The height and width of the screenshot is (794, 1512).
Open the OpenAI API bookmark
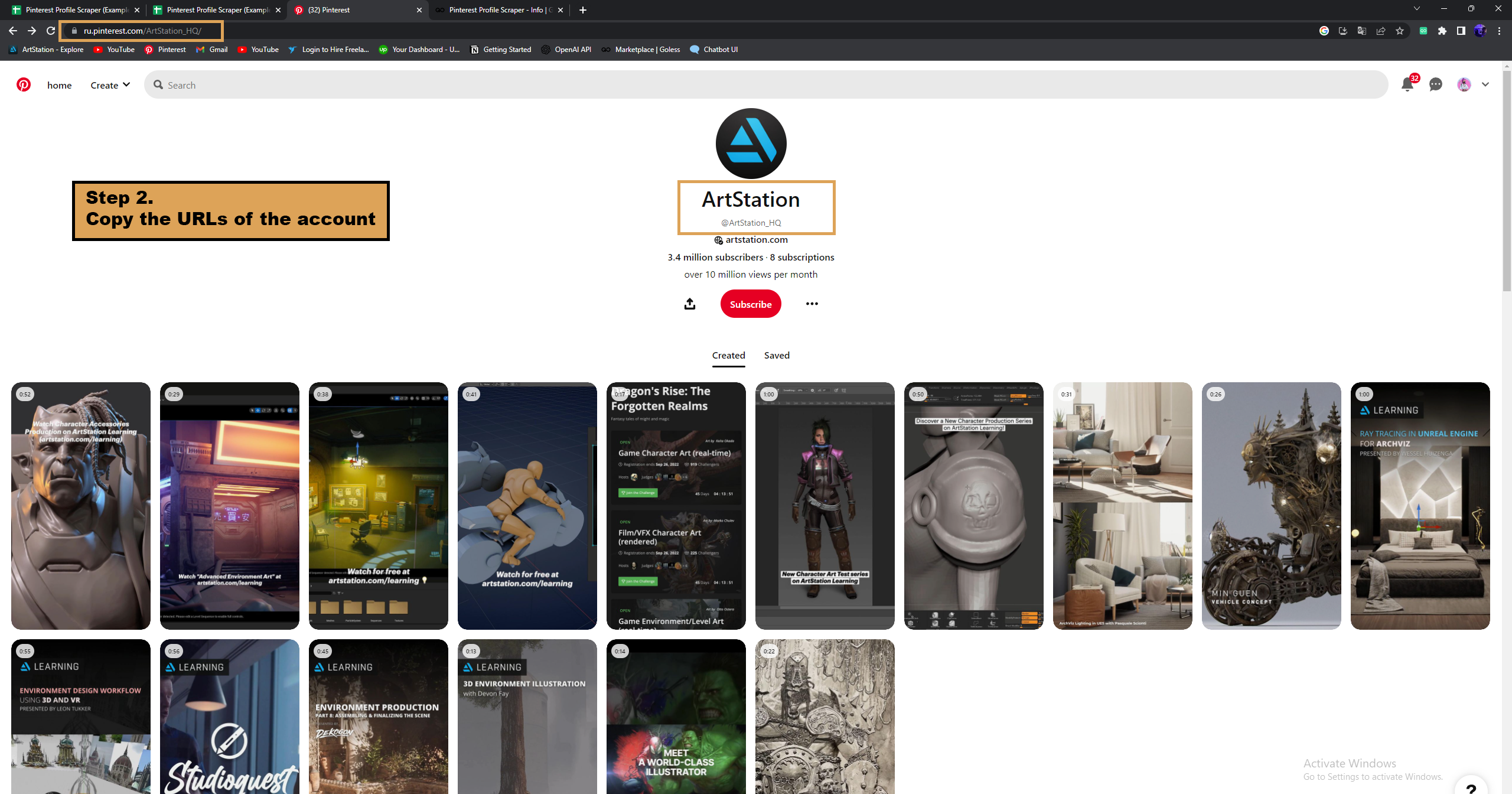566,50
